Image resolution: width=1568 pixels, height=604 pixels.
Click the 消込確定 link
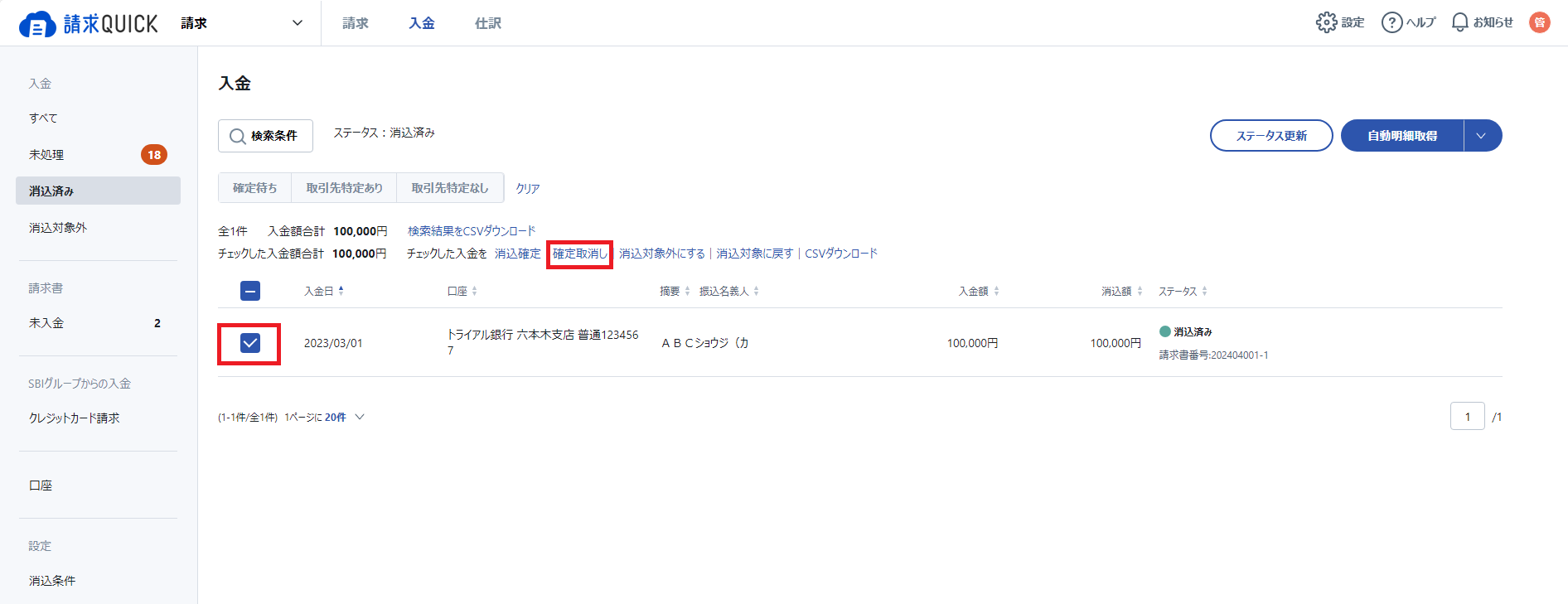tap(517, 254)
